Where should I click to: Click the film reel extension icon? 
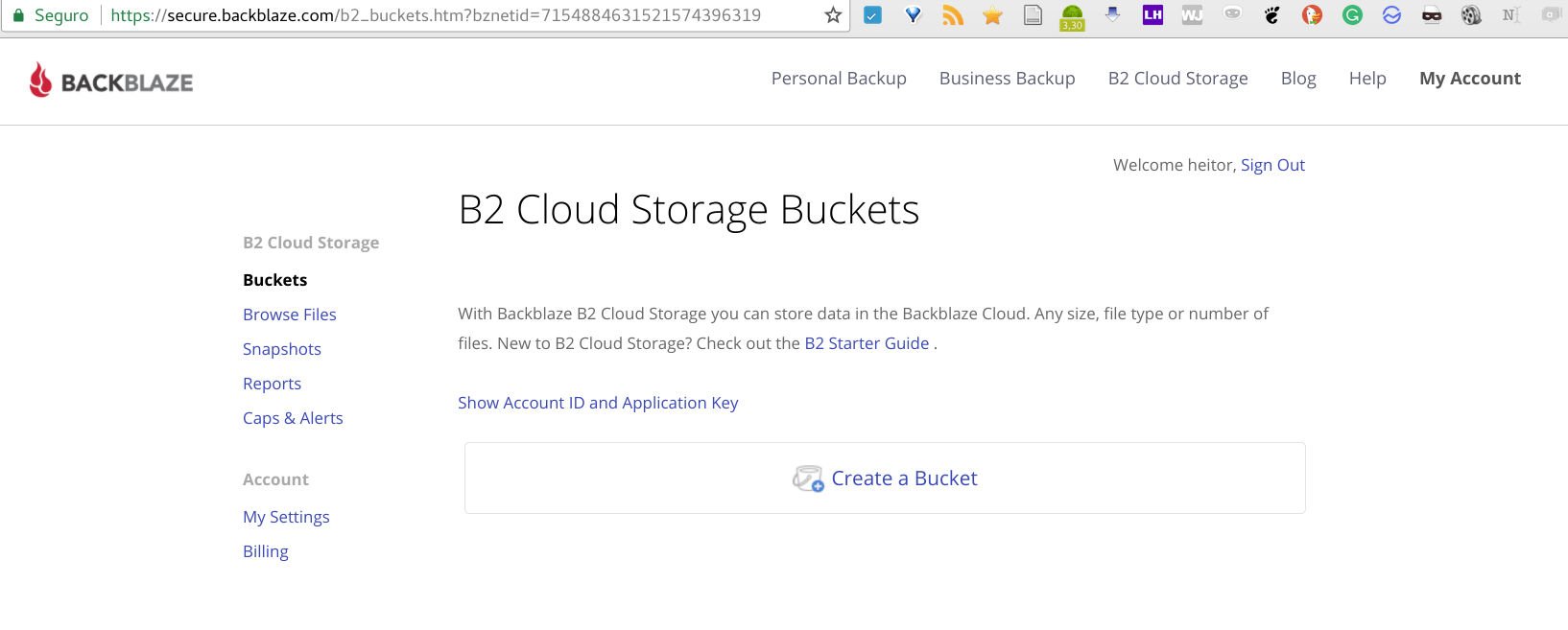[1471, 15]
